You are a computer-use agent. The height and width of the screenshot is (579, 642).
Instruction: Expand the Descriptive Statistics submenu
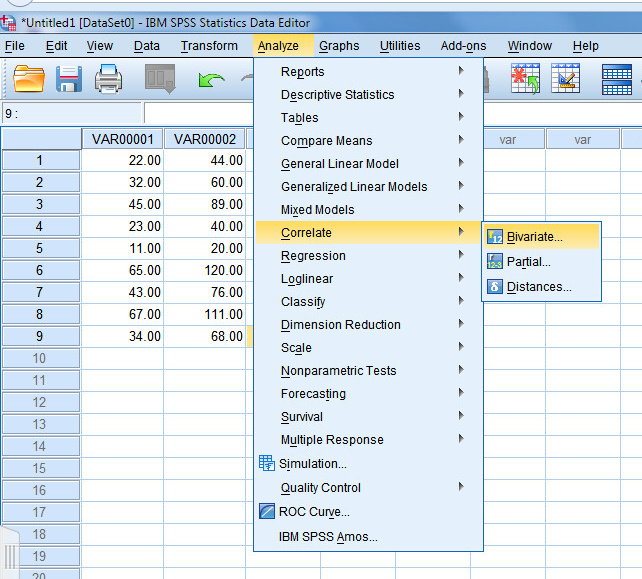point(368,95)
